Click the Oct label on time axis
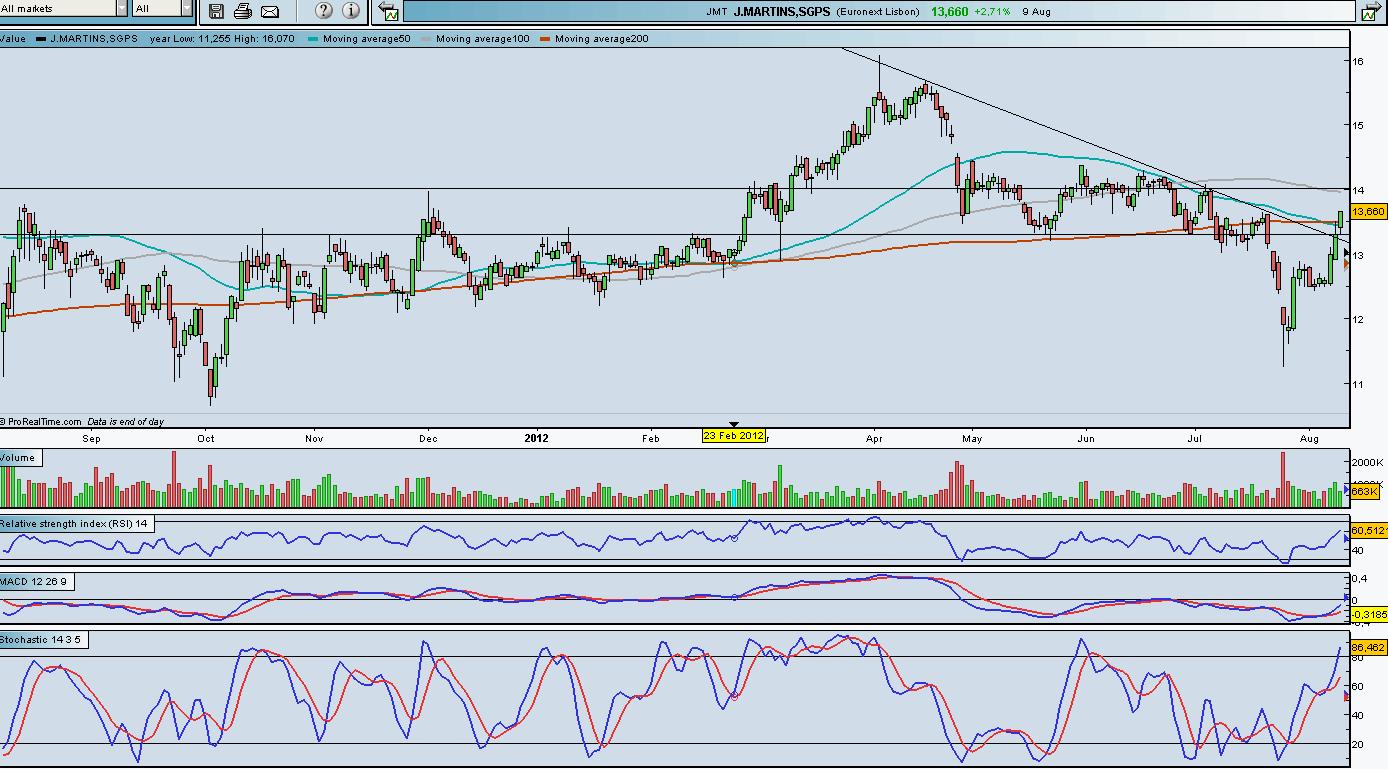Viewport: 1388px width, 769px height. tap(206, 438)
